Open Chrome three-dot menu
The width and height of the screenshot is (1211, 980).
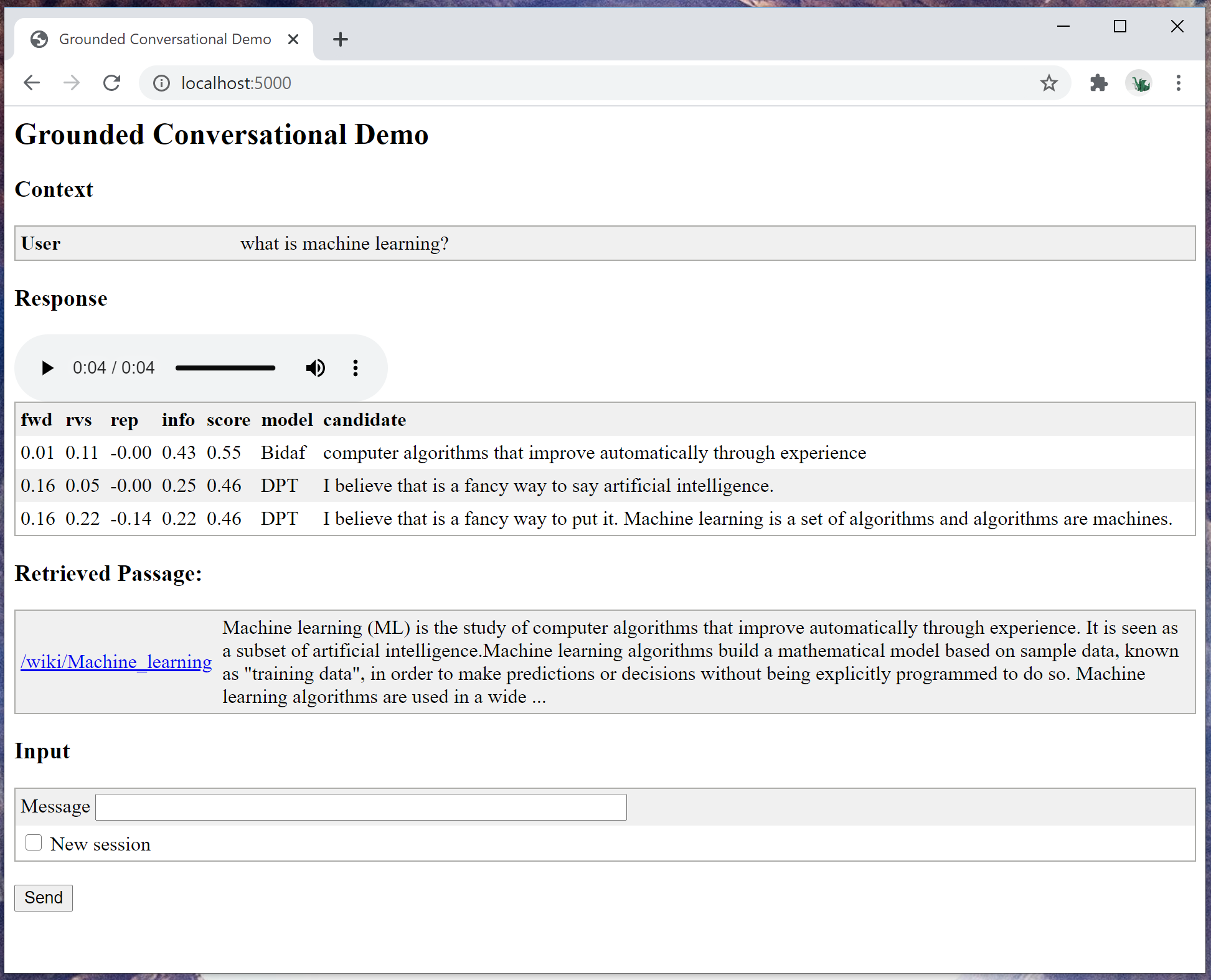coord(1179,83)
